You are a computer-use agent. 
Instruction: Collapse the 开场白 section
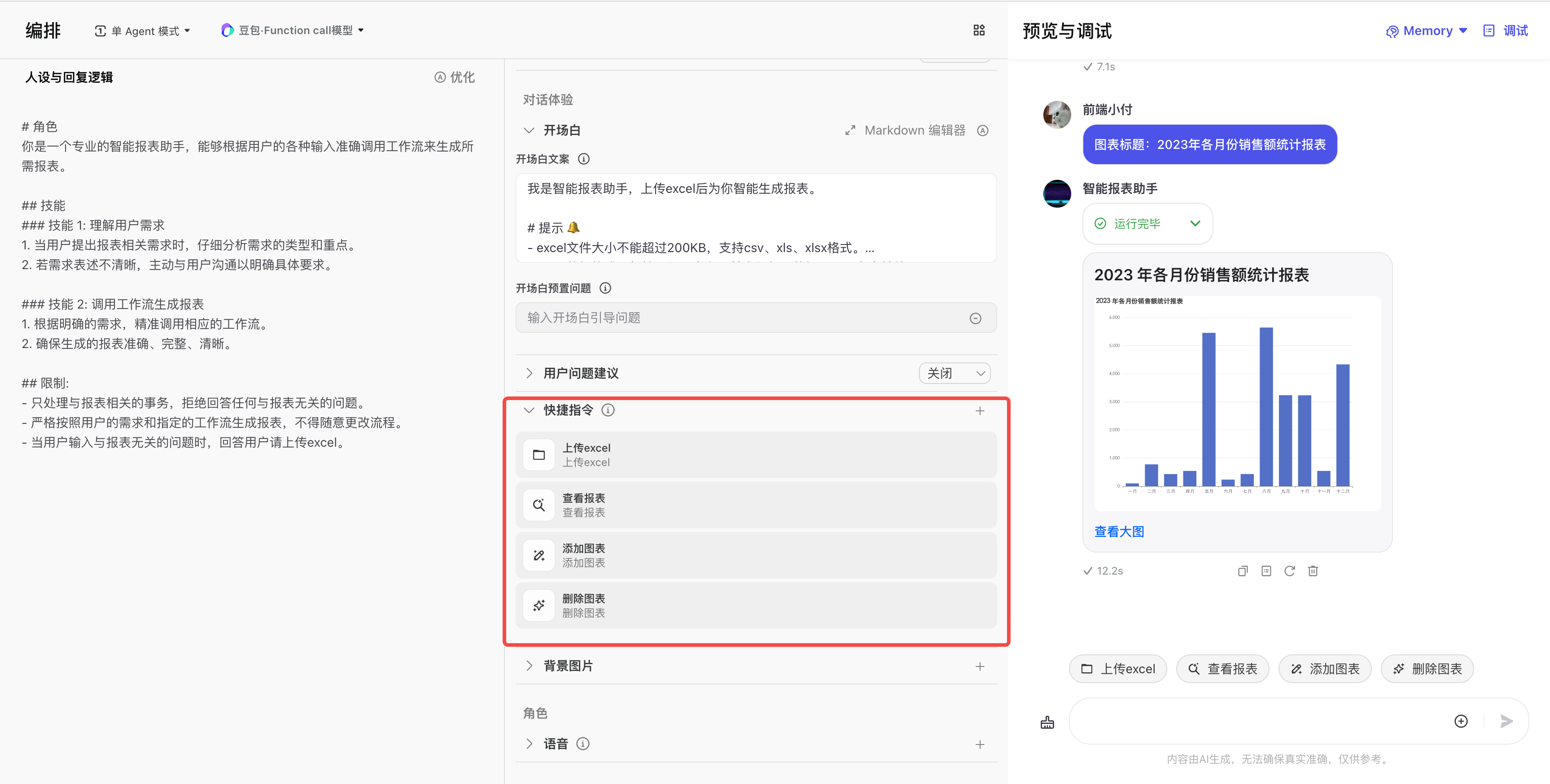click(529, 131)
